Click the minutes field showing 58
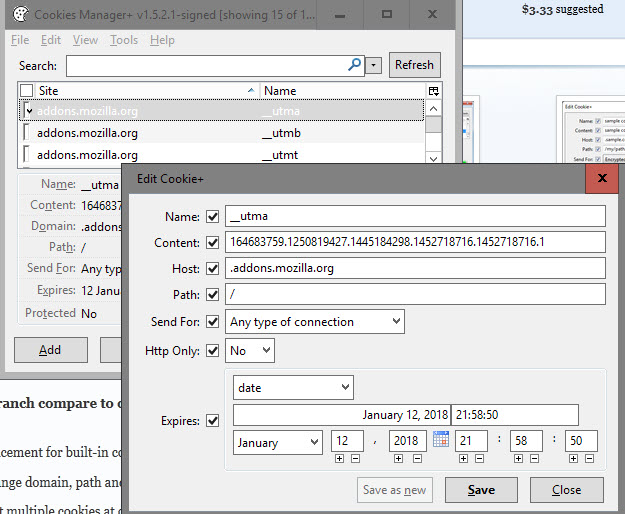The width and height of the screenshot is (625, 514). [526, 441]
